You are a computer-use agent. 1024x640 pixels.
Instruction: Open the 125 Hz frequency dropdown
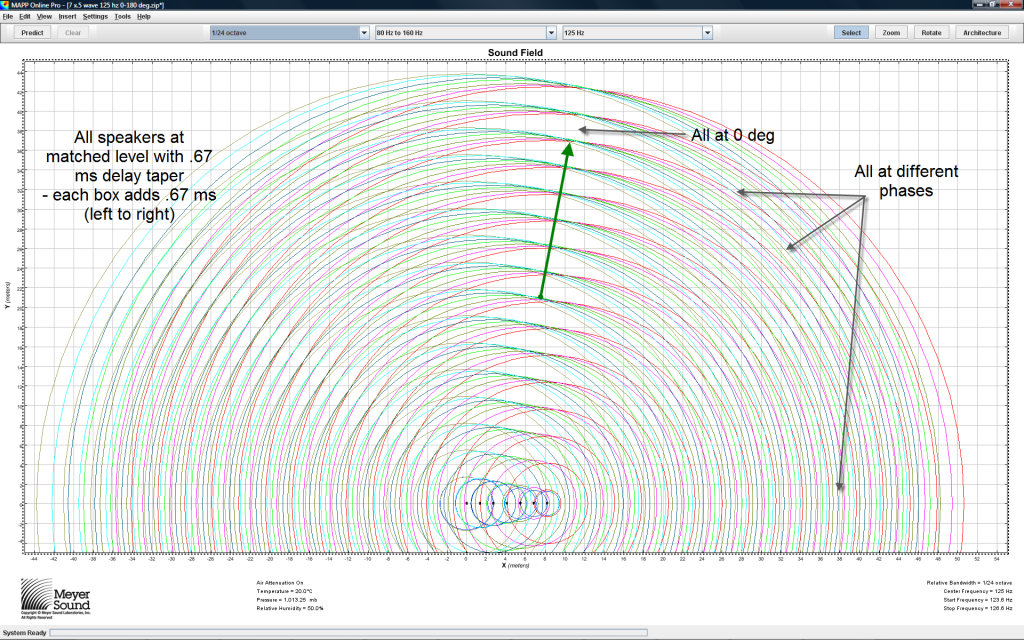click(x=705, y=31)
